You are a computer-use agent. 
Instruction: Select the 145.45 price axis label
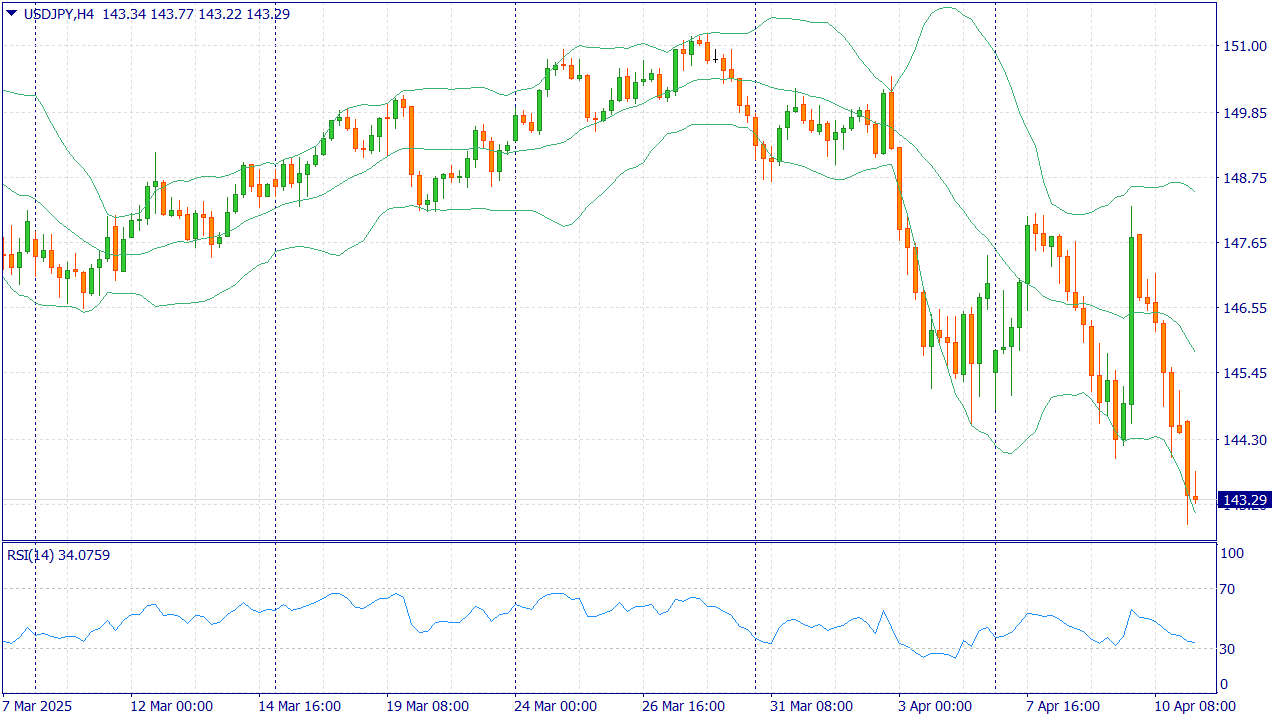coord(1245,373)
